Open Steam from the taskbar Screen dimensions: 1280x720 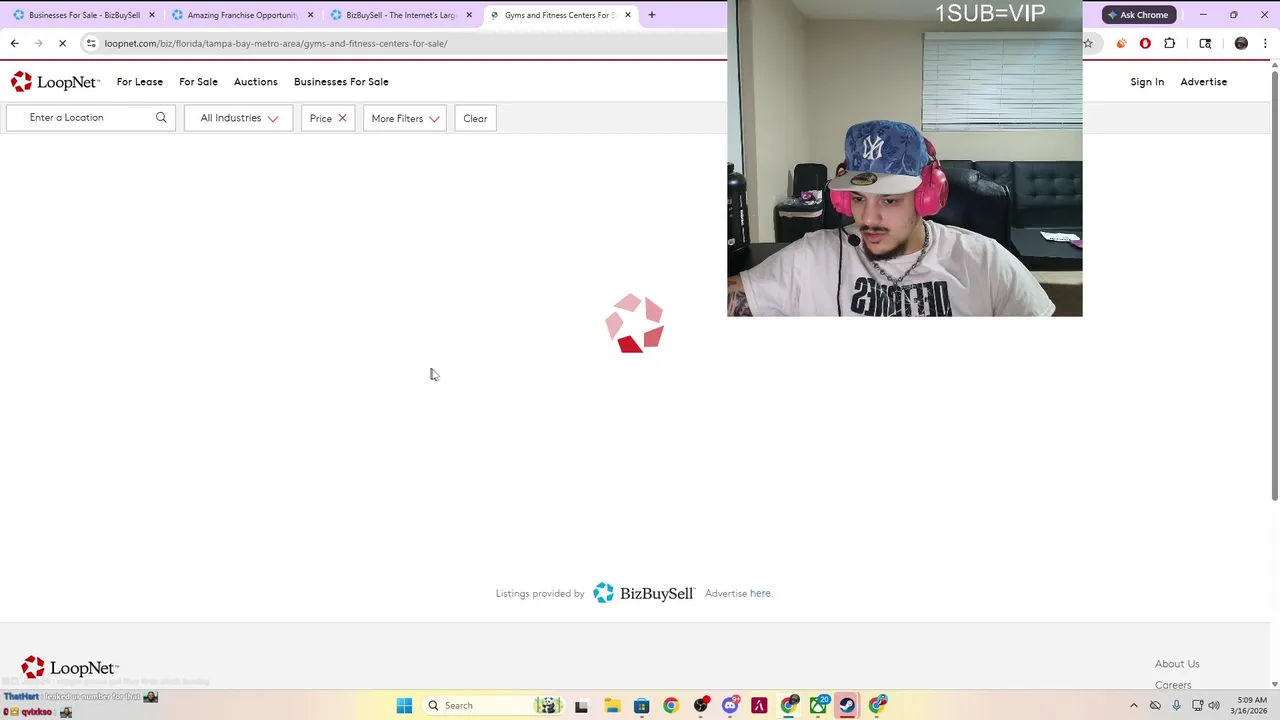[848, 705]
